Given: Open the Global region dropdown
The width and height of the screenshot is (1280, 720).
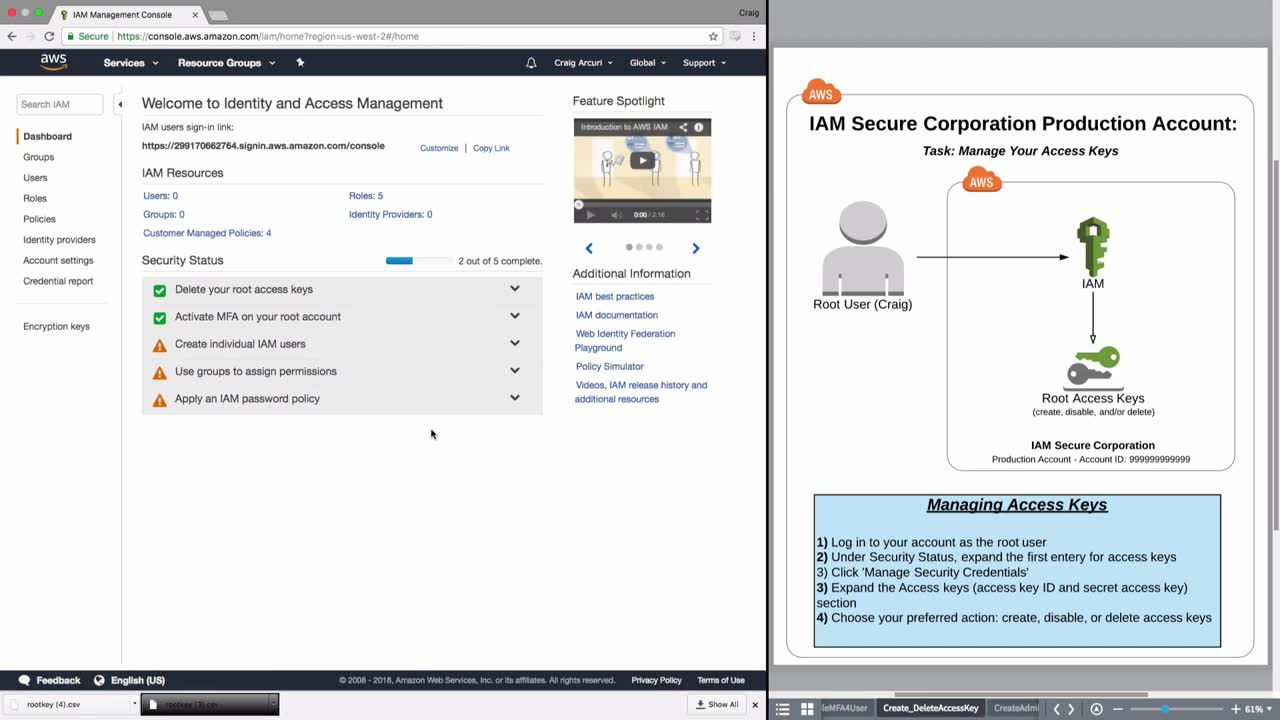Looking at the screenshot, I should tap(648, 63).
